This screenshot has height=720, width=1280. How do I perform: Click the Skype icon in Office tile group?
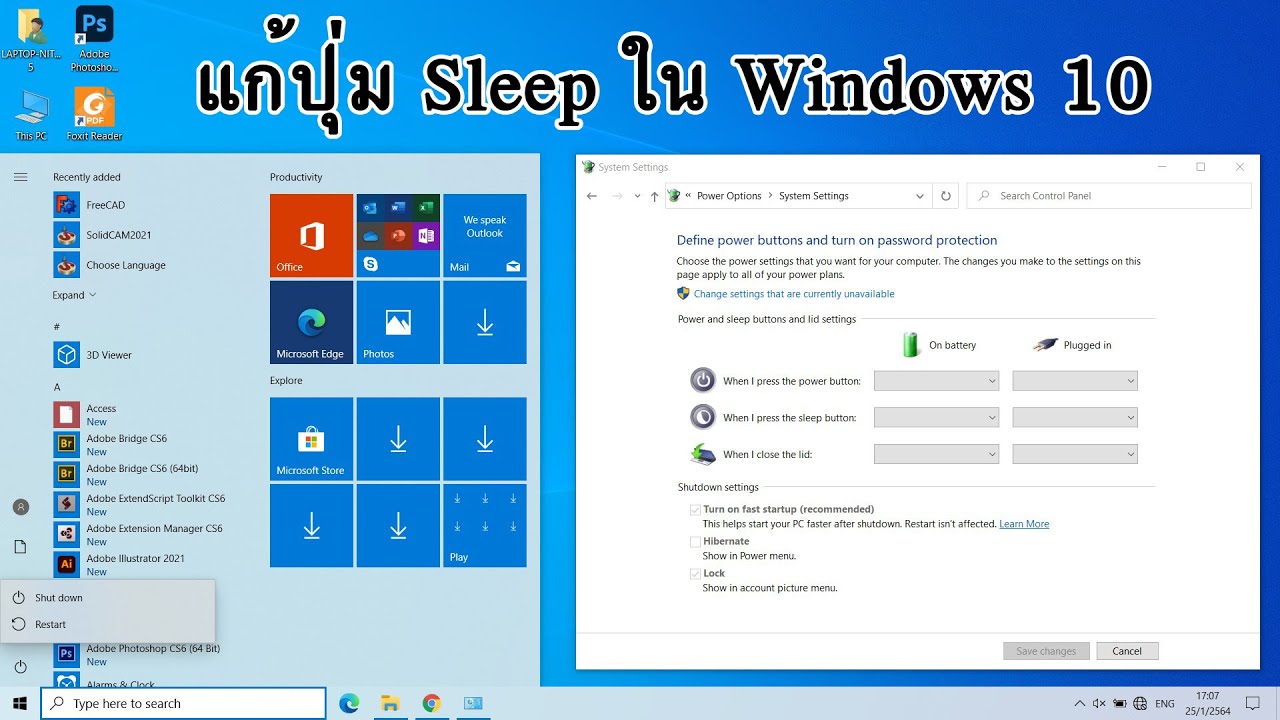pyautogui.click(x=371, y=264)
